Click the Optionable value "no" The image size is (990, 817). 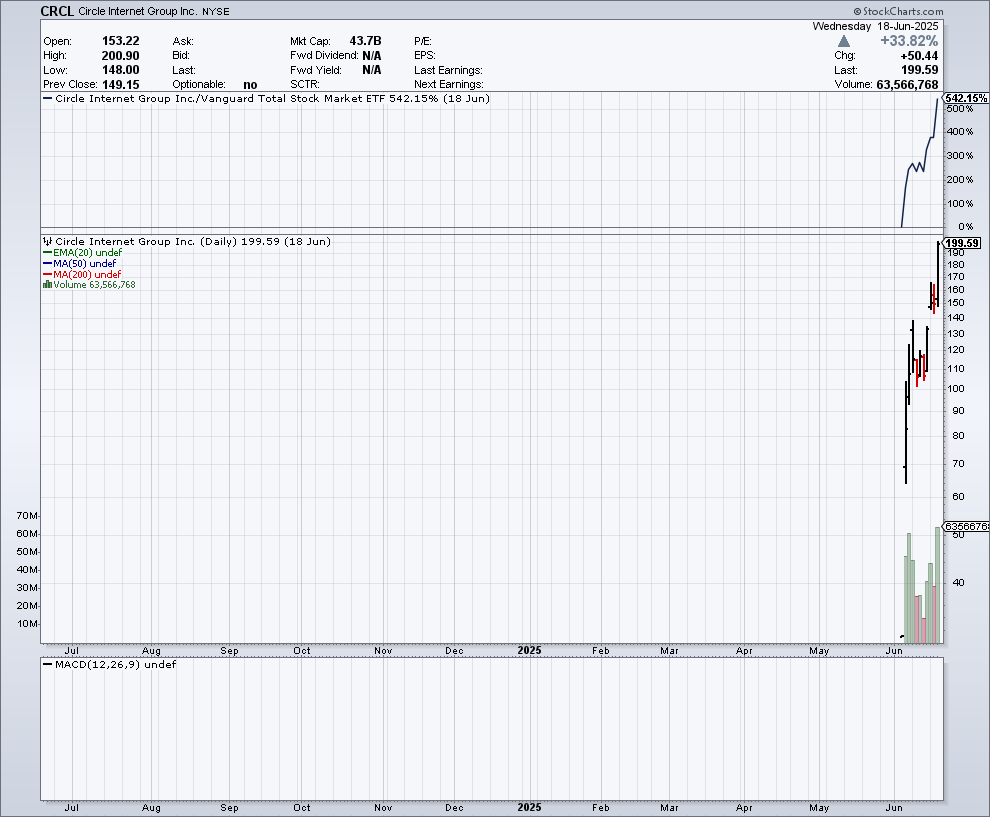pyautogui.click(x=251, y=85)
